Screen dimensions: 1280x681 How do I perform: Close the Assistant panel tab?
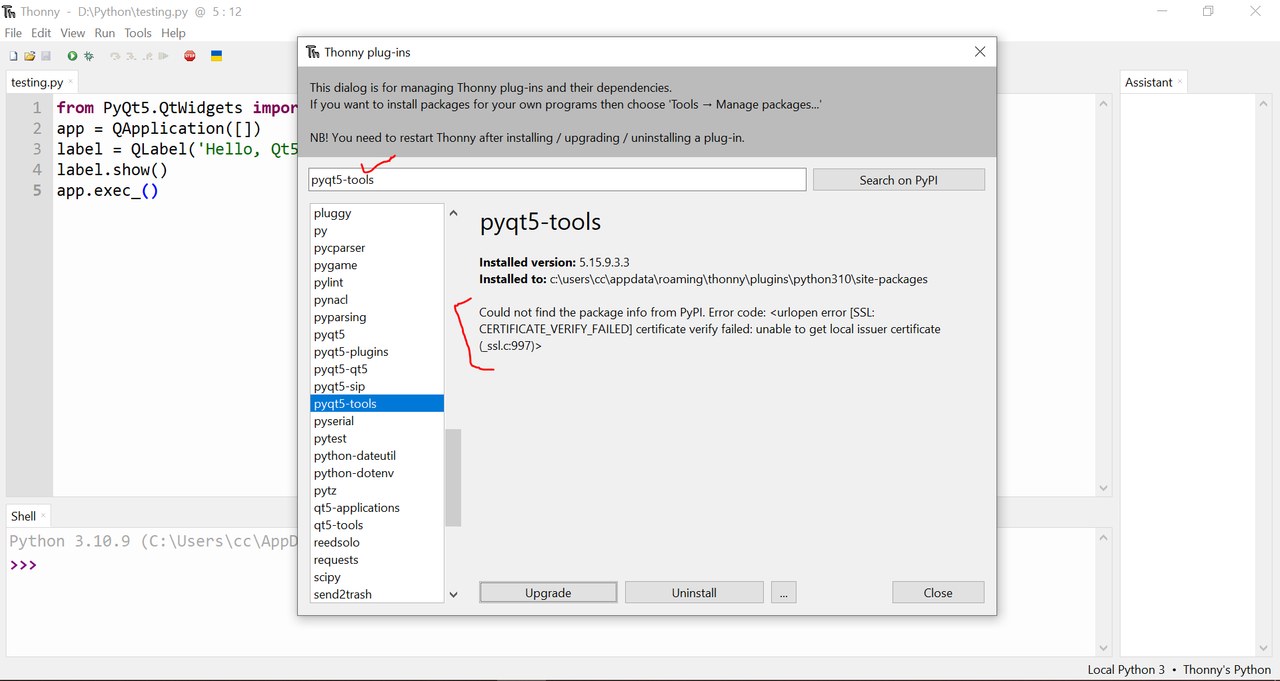click(1180, 82)
